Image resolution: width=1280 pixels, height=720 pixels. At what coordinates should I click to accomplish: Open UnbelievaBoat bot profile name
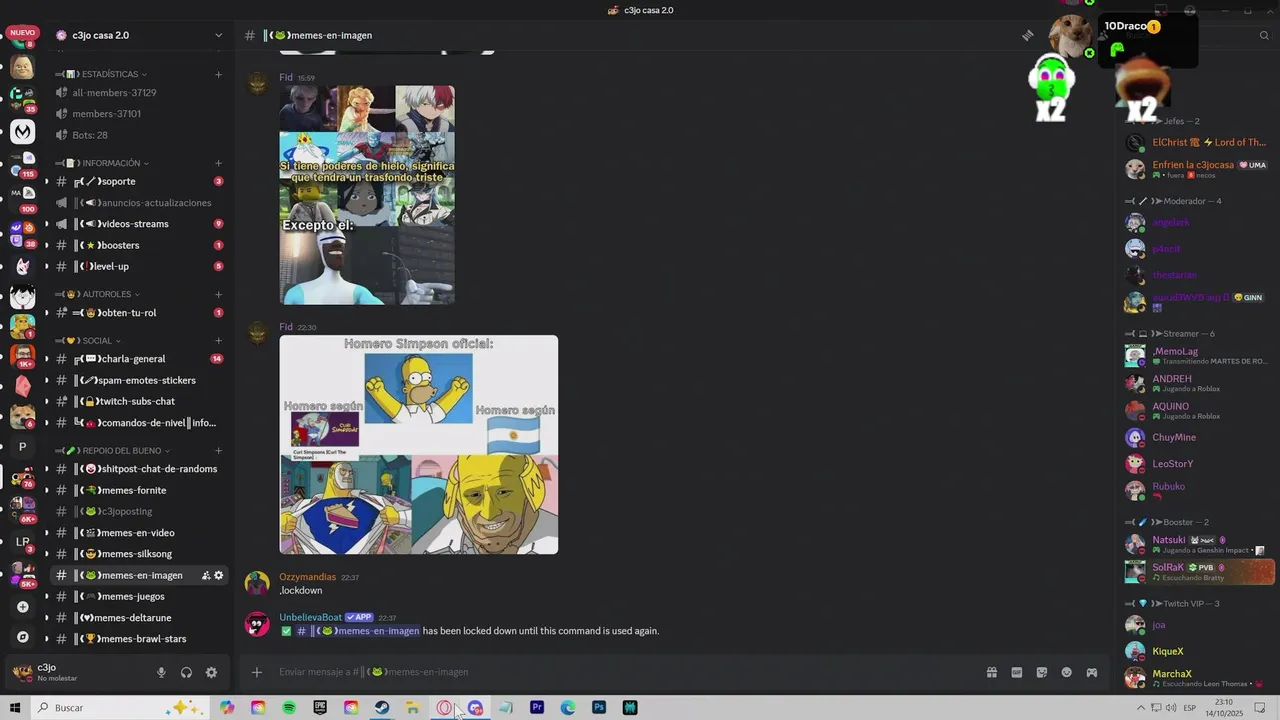(x=311, y=617)
